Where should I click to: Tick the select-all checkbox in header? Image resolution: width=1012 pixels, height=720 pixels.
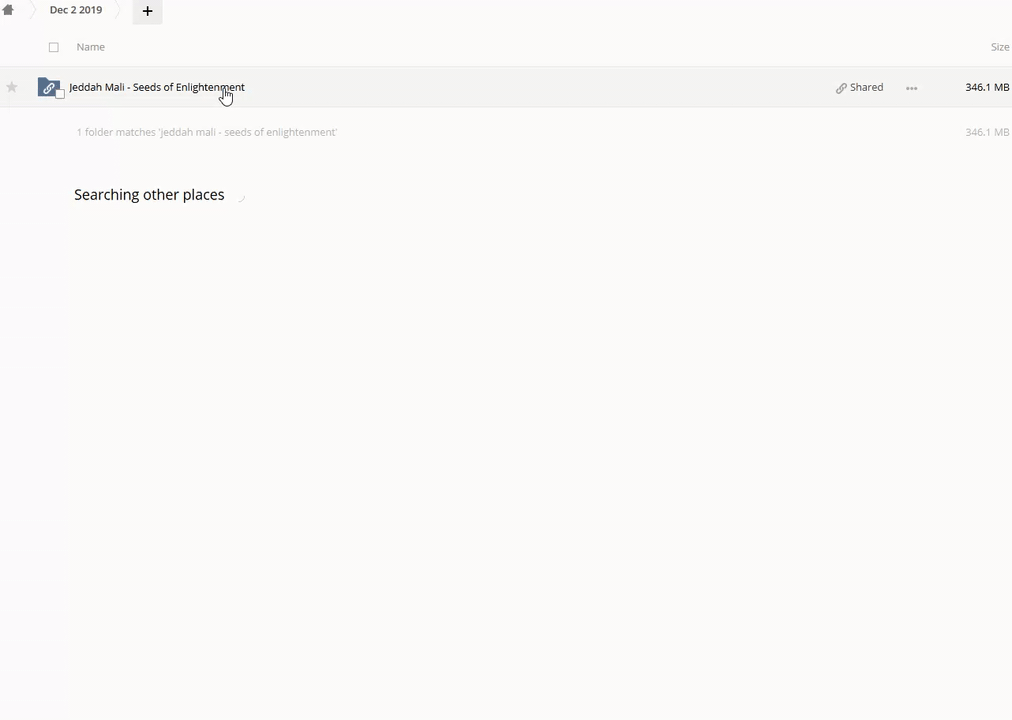tap(54, 47)
